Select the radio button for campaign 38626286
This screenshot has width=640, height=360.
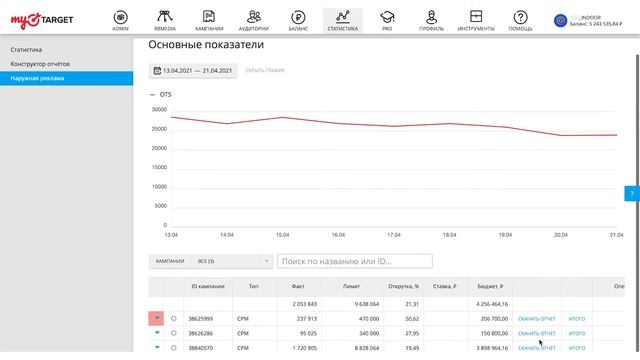(174, 333)
